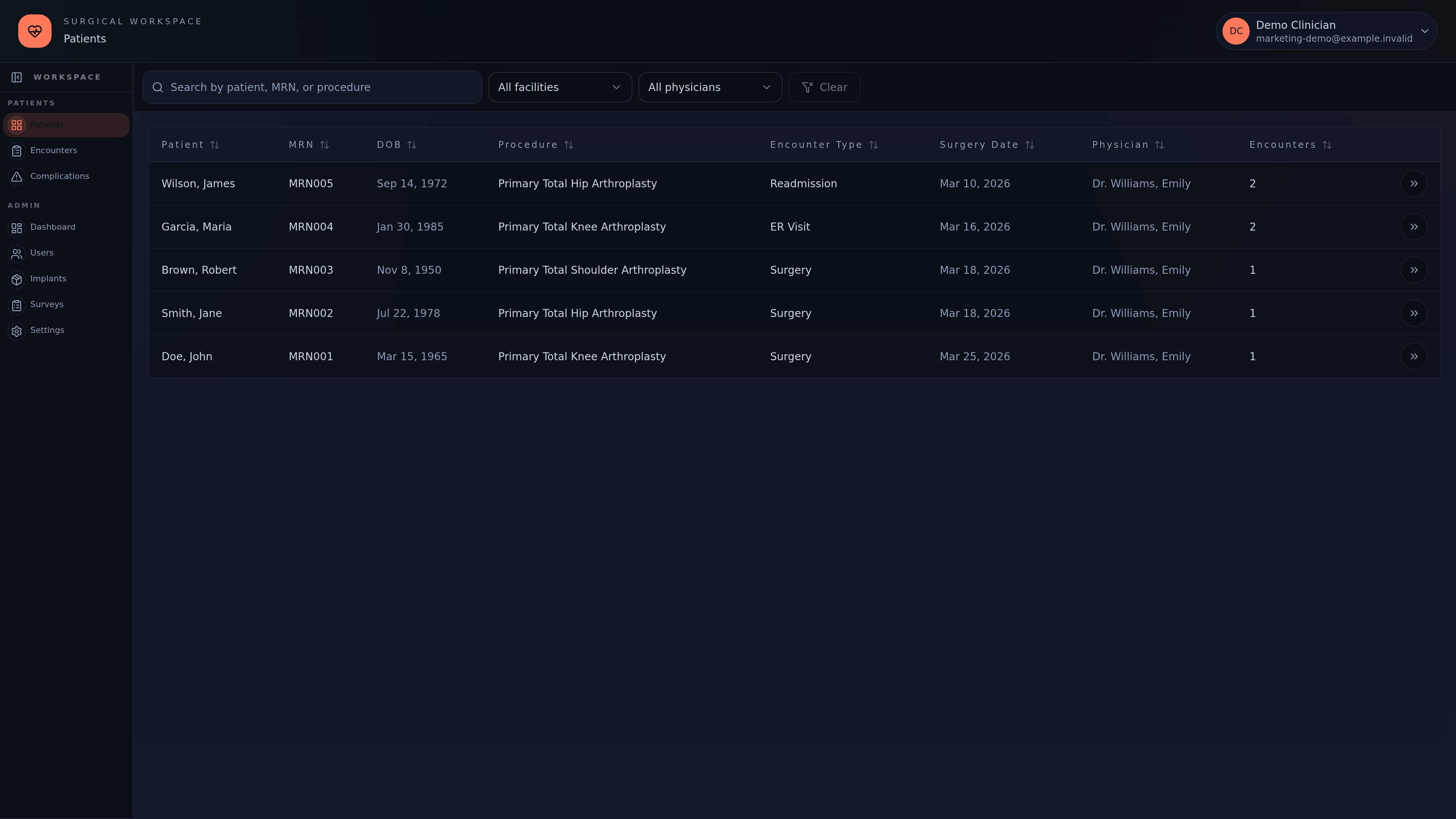Viewport: 1456px width, 819px height.
Task: Sort by Patient column arrows
Action: coord(215,145)
